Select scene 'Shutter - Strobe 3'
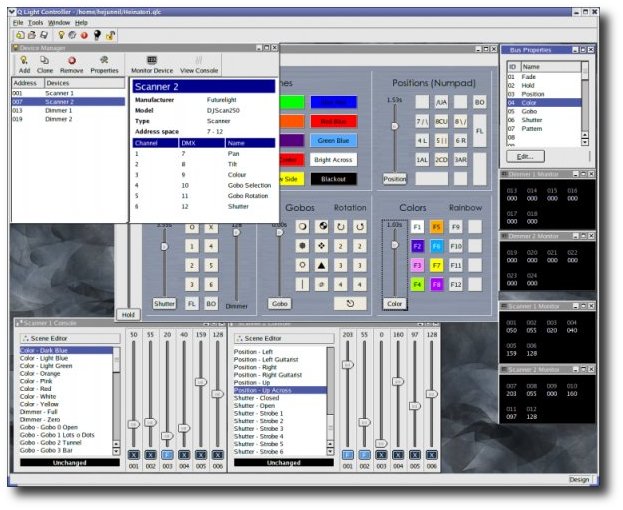The height and width of the screenshot is (510, 623). pyautogui.click(x=280, y=429)
